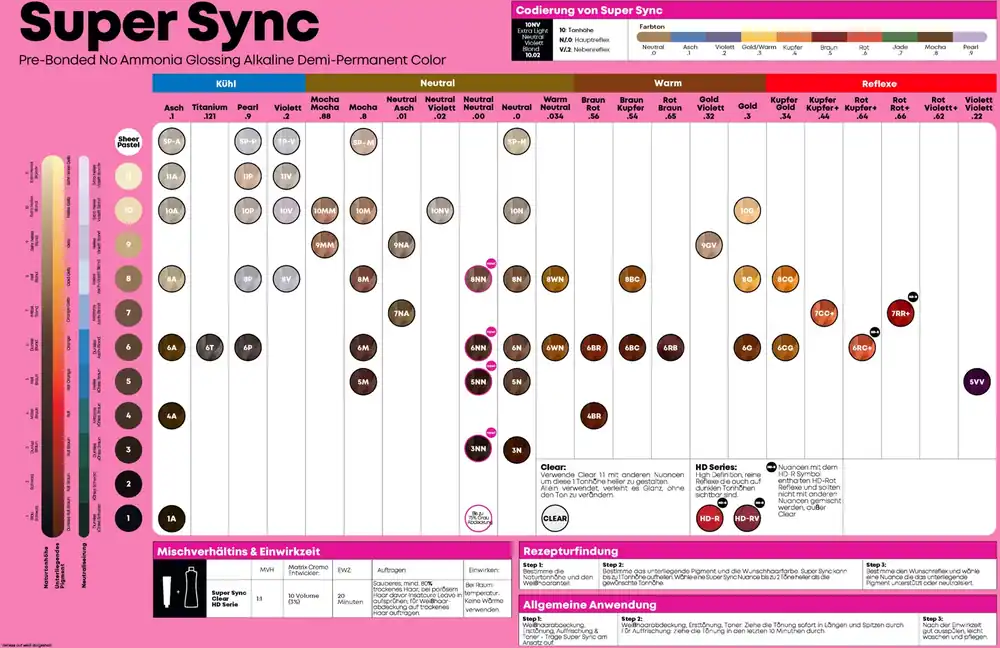Click the Super Sync title
Image resolution: width=1000 pixels, height=648 pixels.
tap(169, 24)
